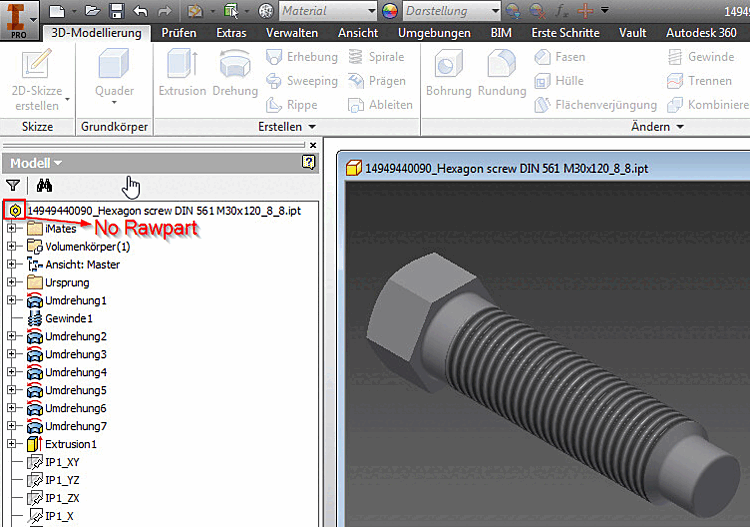Select the root part node in browser

(153, 210)
